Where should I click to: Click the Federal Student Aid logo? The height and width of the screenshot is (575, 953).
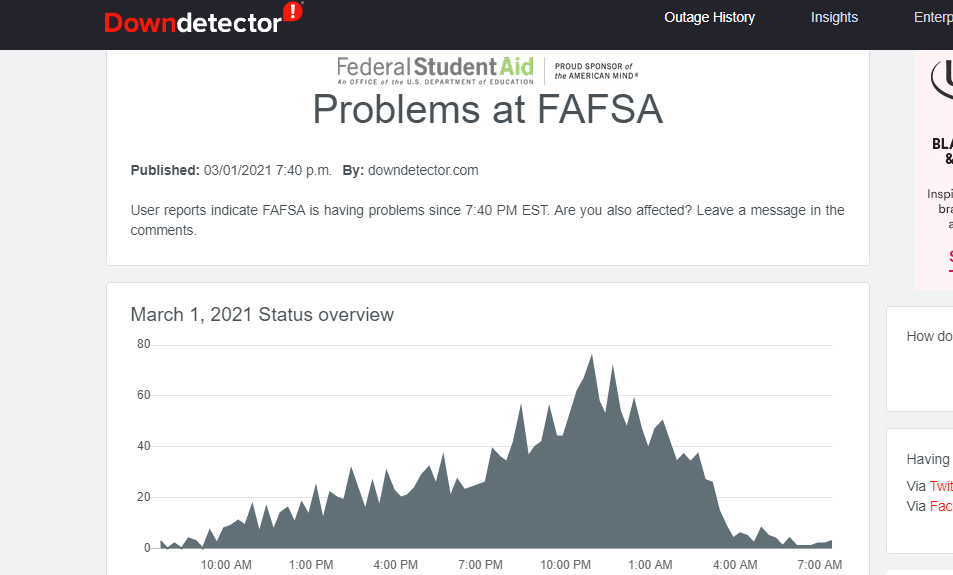coord(435,70)
